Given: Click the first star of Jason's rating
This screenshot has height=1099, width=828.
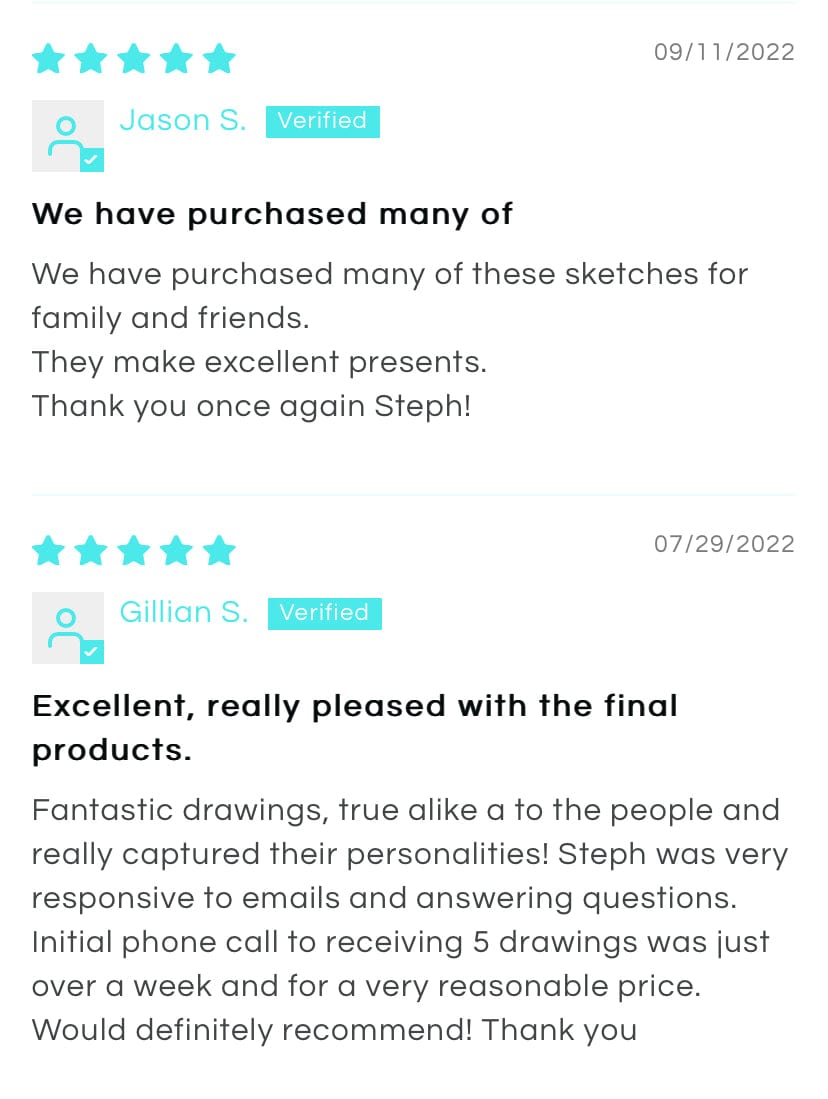Looking at the screenshot, I should coord(47,59).
